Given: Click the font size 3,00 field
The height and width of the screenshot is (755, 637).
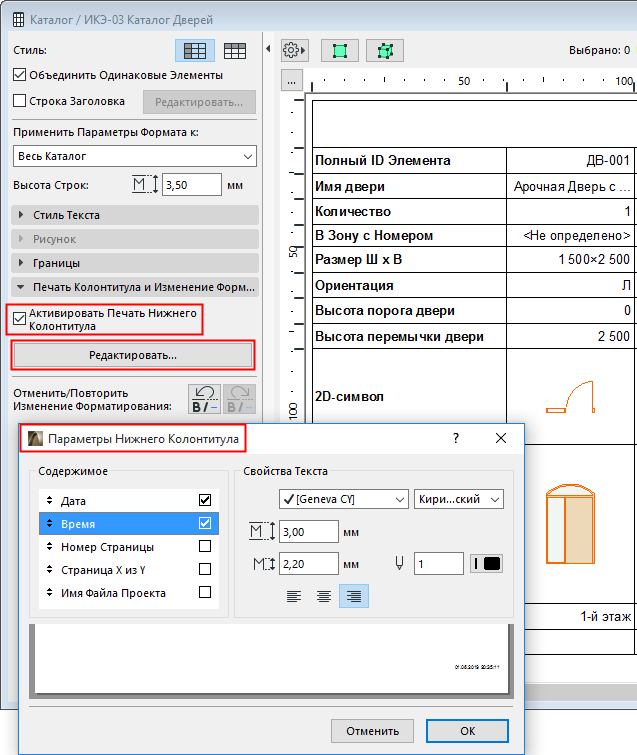Looking at the screenshot, I should pos(309,532).
